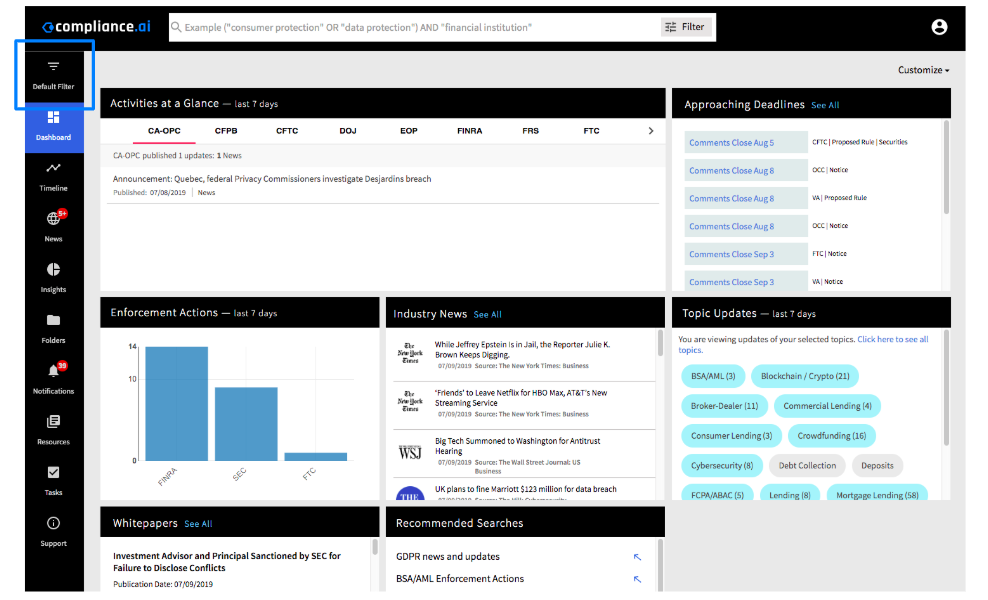
Task: Select the Crowdfunding (16) topic chip
Action: coord(832,436)
